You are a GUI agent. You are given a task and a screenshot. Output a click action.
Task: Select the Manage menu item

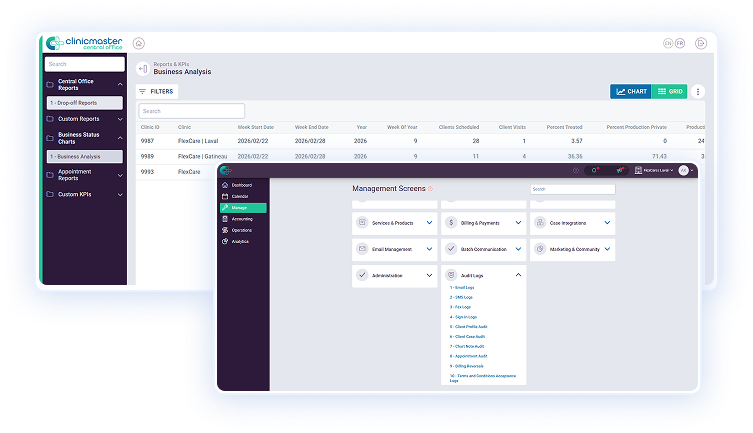pyautogui.click(x=243, y=208)
